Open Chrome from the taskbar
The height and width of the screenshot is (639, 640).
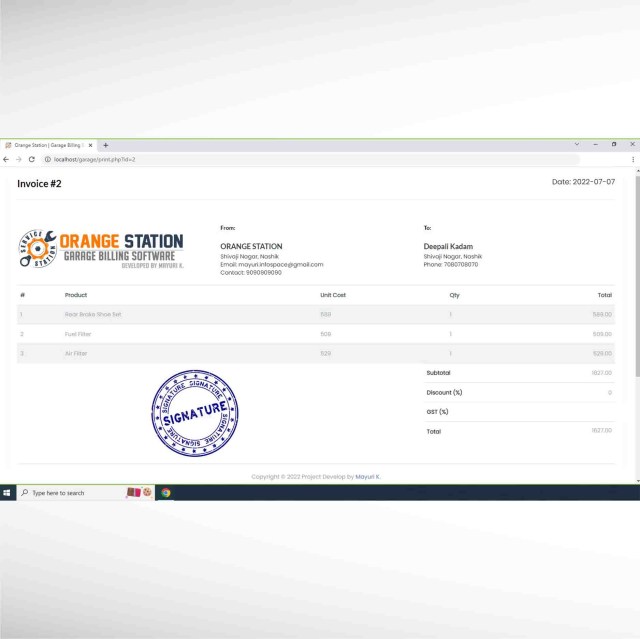tap(166, 493)
